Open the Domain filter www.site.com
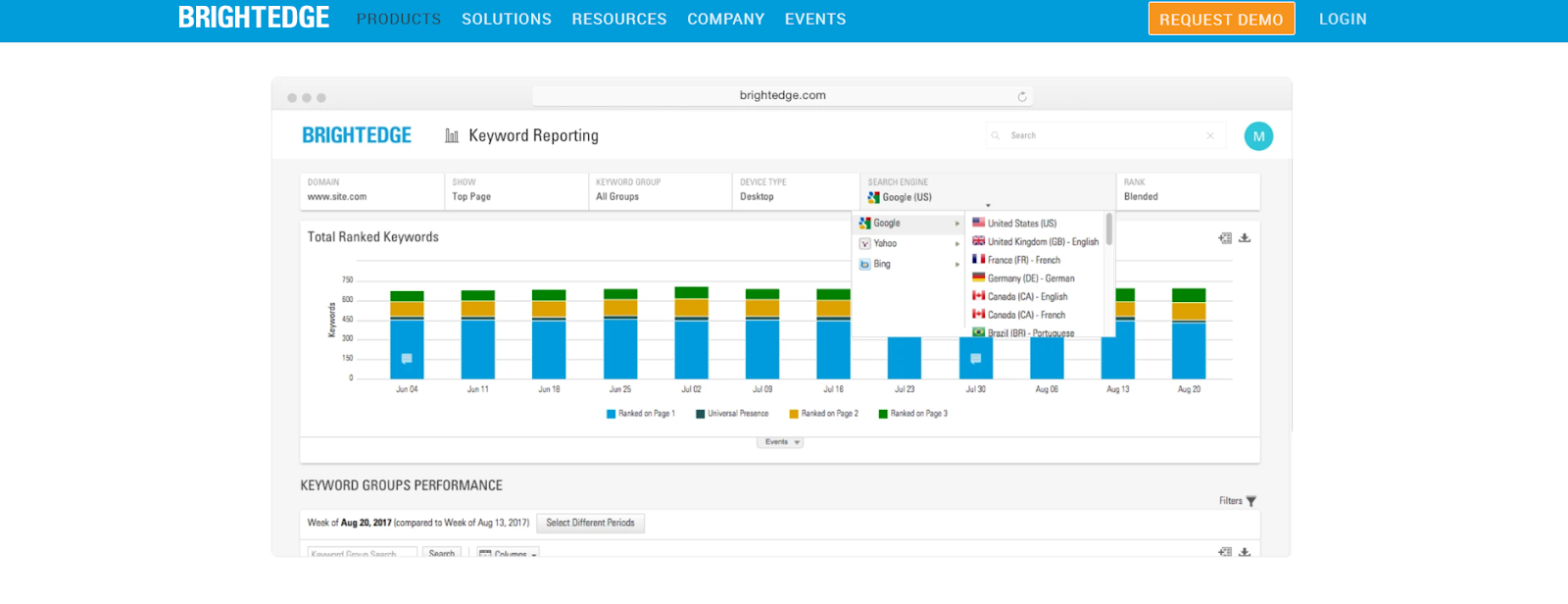This screenshot has height=604, width=1568. coord(371,190)
